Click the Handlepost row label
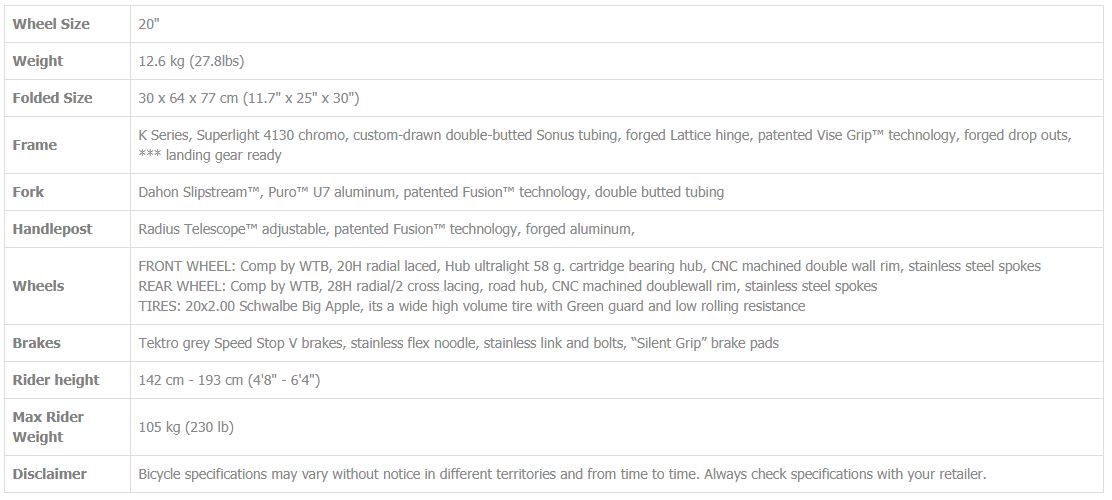Screen dimensions: 1112x500 (x=52, y=229)
